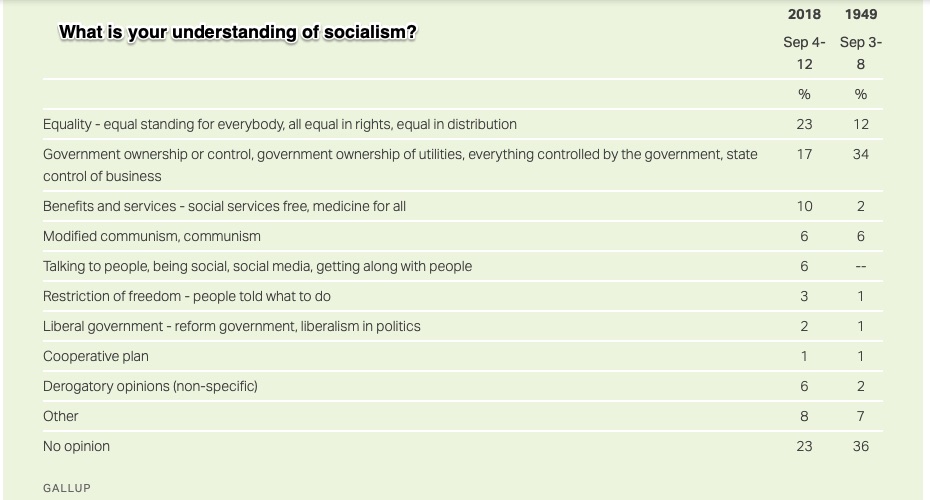Click the 2018 value 10 for Benefits and services
The height and width of the screenshot is (500, 930).
[x=804, y=206]
